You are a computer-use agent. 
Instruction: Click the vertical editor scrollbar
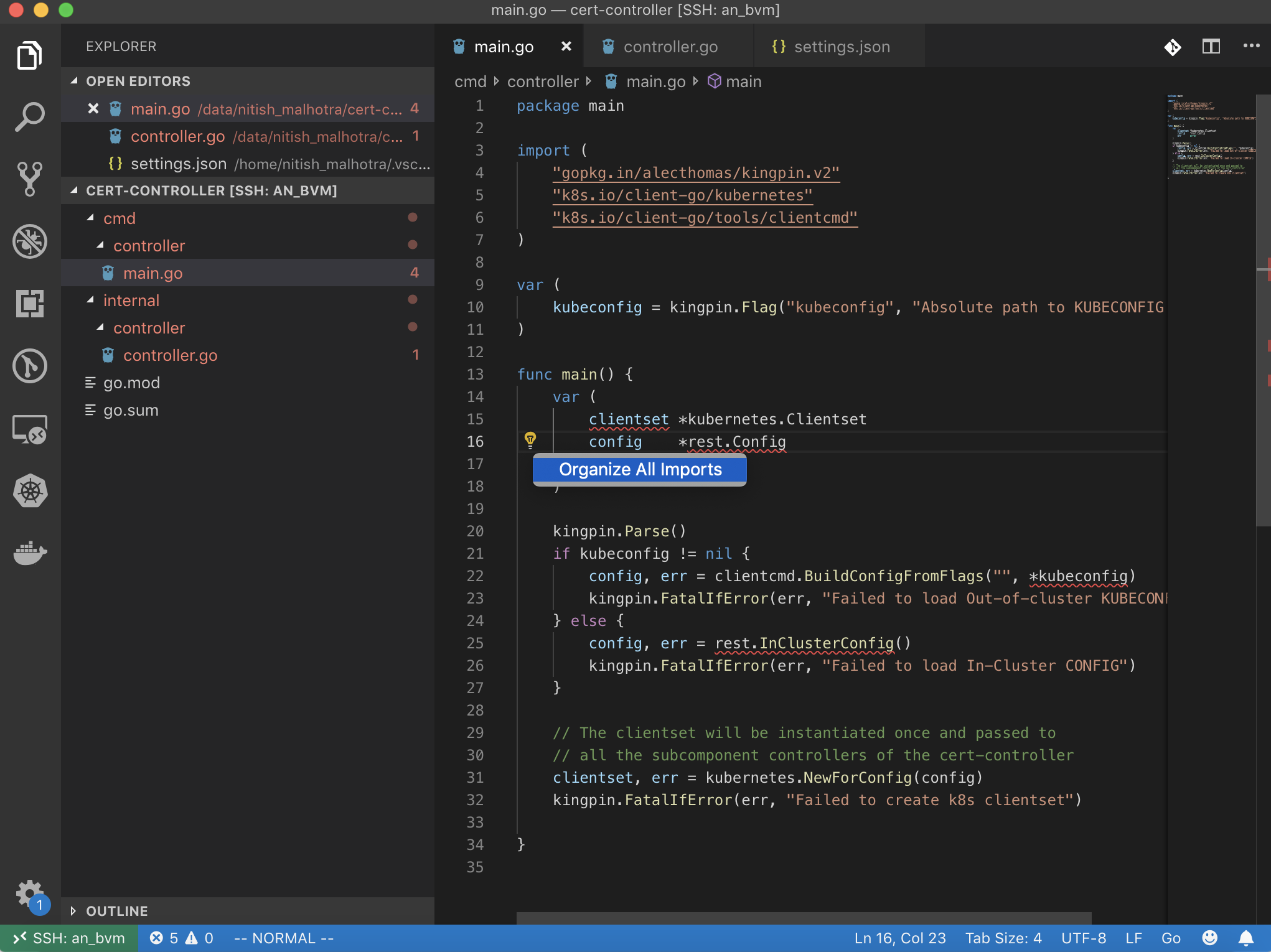tap(1264, 311)
